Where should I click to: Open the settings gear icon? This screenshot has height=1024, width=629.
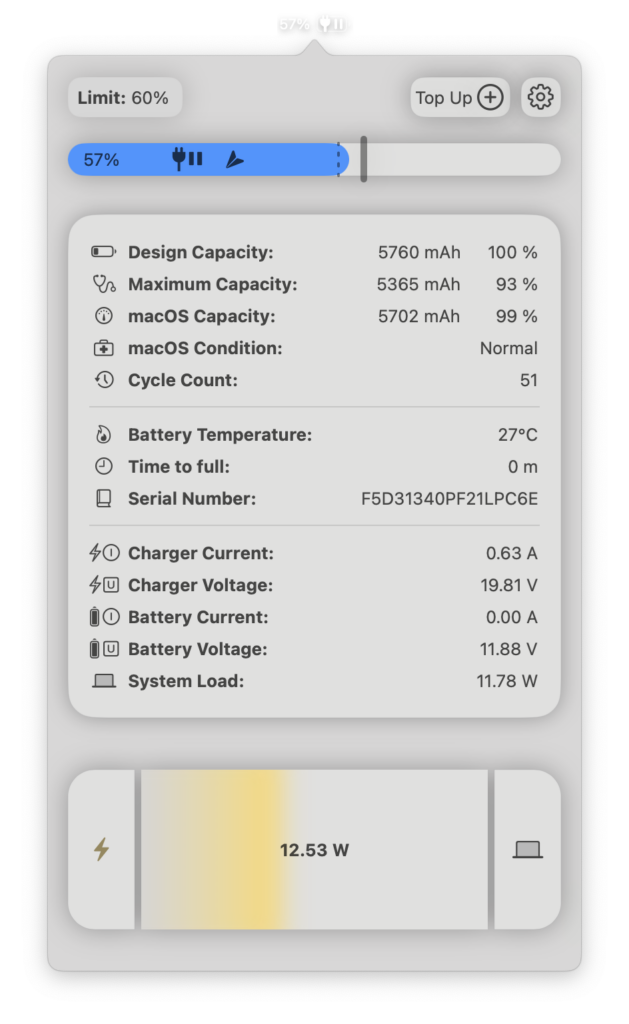click(x=540, y=97)
